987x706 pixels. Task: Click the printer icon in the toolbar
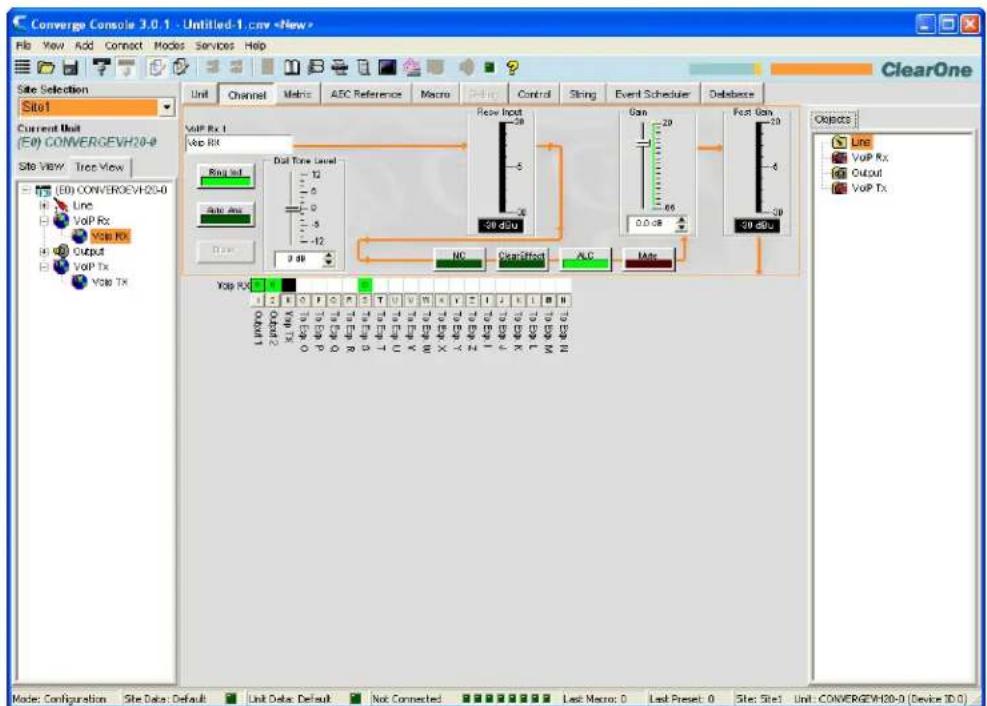click(341, 67)
